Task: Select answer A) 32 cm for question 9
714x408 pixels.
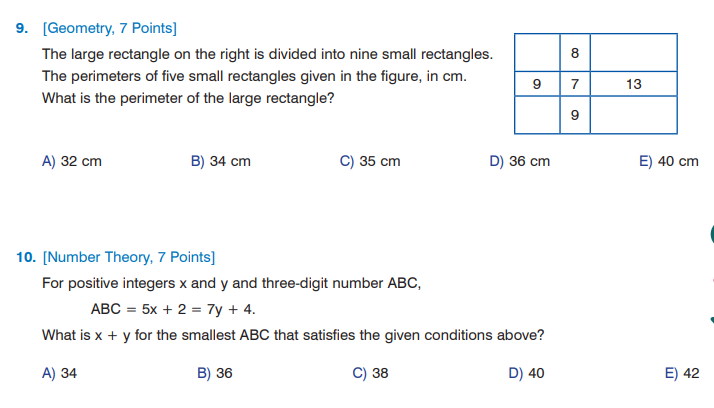Action: (x=71, y=161)
